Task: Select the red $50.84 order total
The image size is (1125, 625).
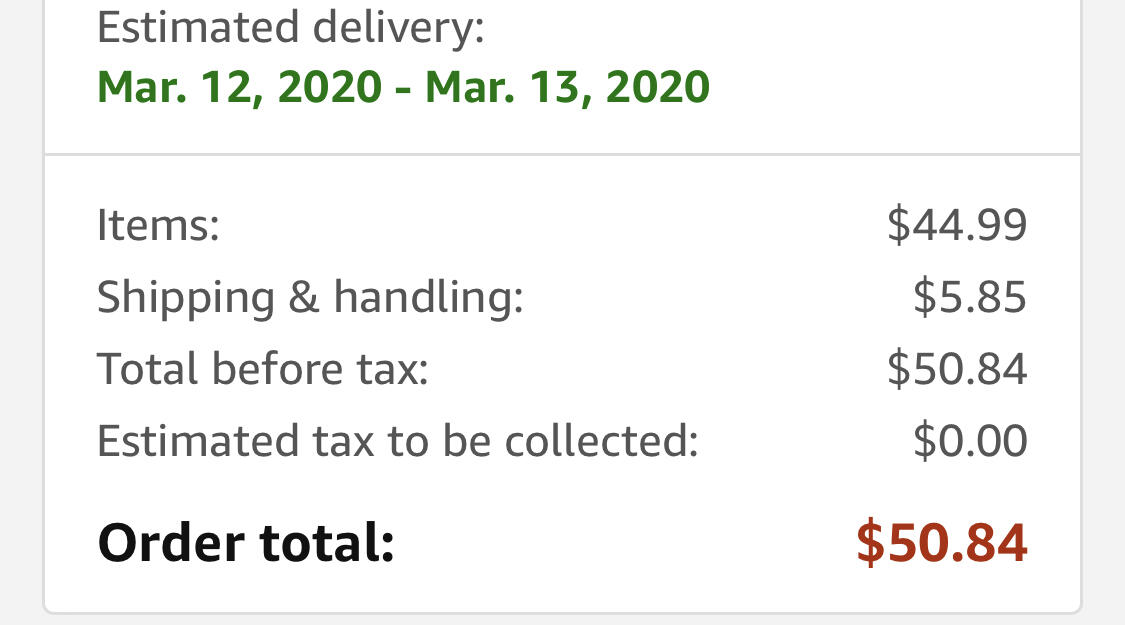Action: pos(942,542)
